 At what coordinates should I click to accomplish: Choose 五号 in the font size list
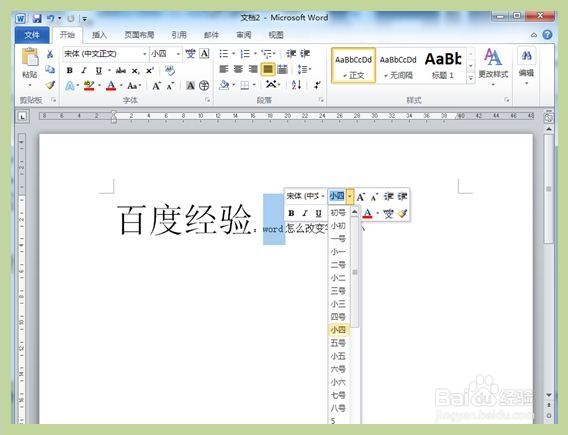pos(338,343)
